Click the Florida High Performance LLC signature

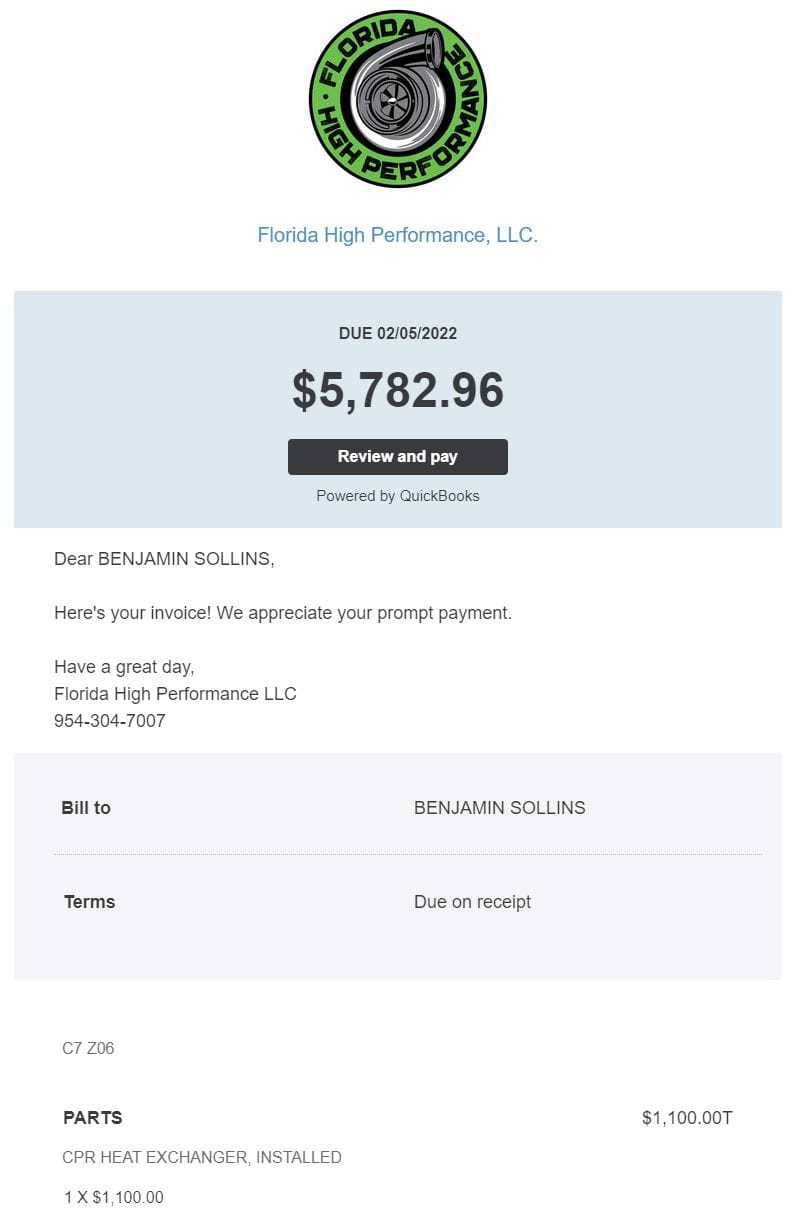[x=175, y=694]
